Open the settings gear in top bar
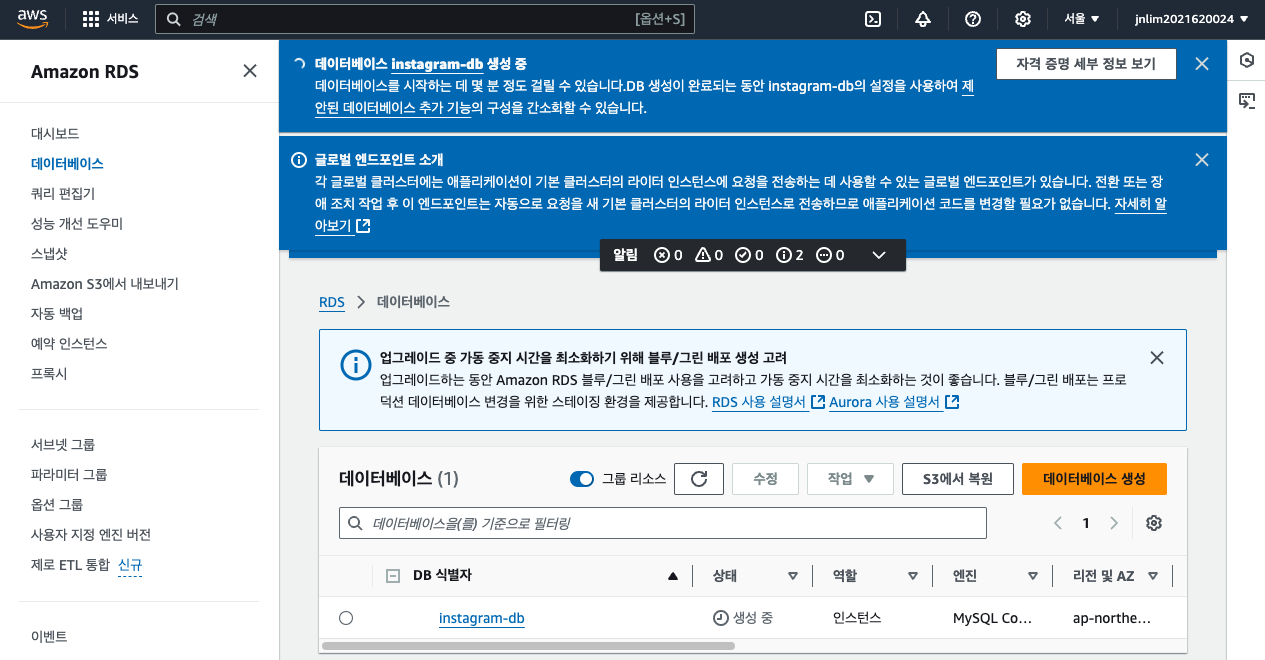Image resolution: width=1265 pixels, height=660 pixels. point(1022,19)
